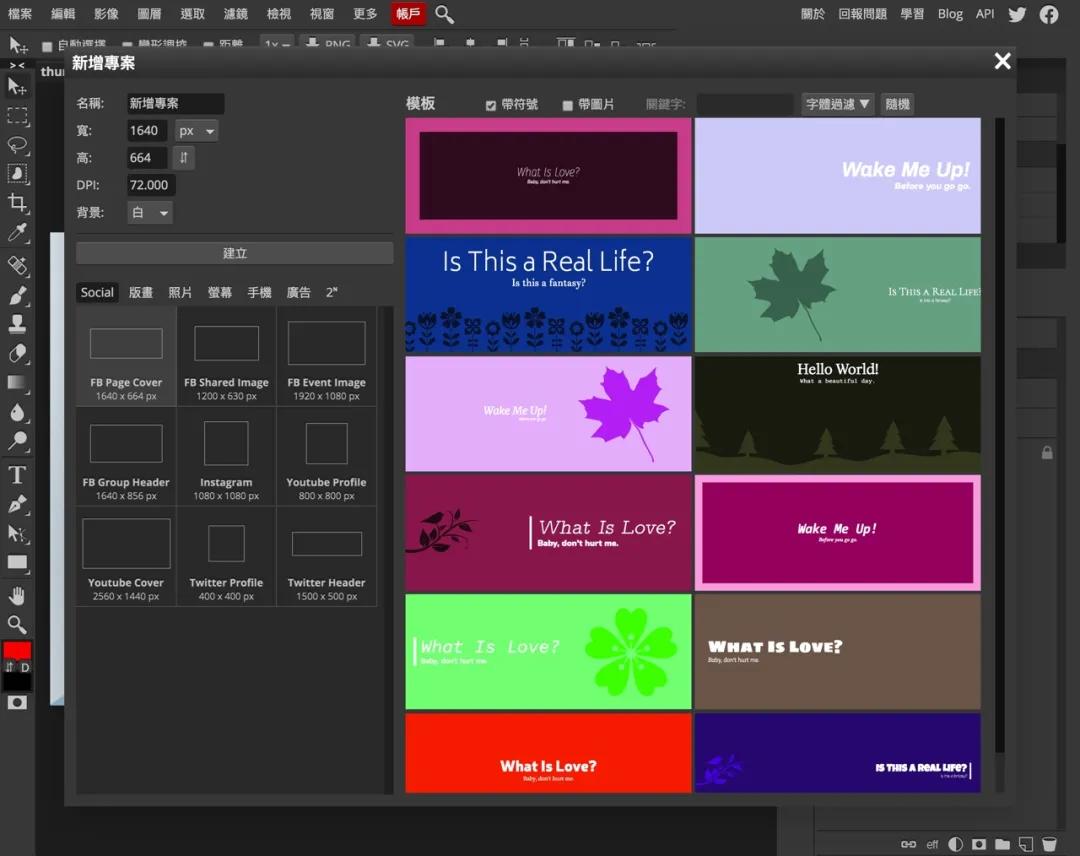The image size is (1080, 856).
Task: Click the 建立 button
Action: click(234, 253)
